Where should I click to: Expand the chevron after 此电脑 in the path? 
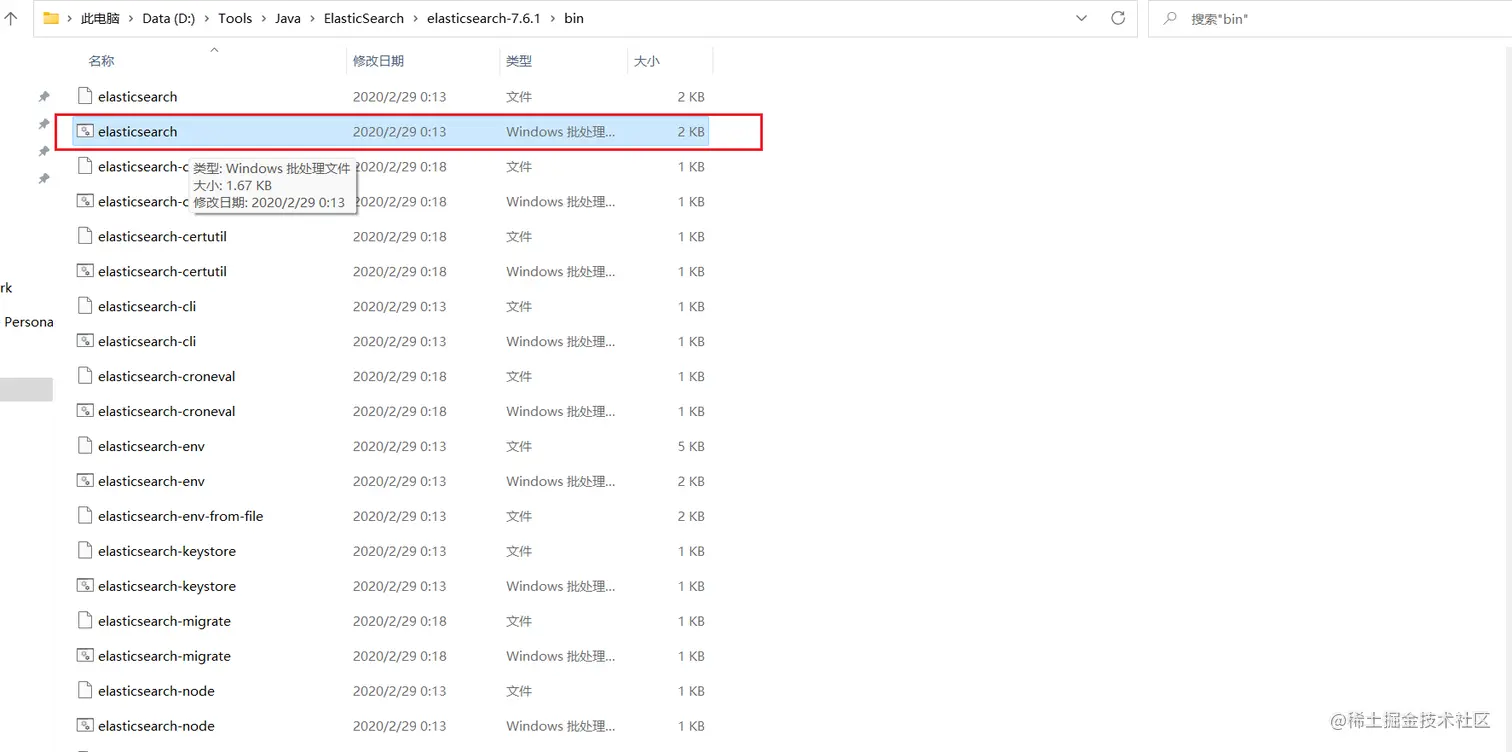point(131,18)
